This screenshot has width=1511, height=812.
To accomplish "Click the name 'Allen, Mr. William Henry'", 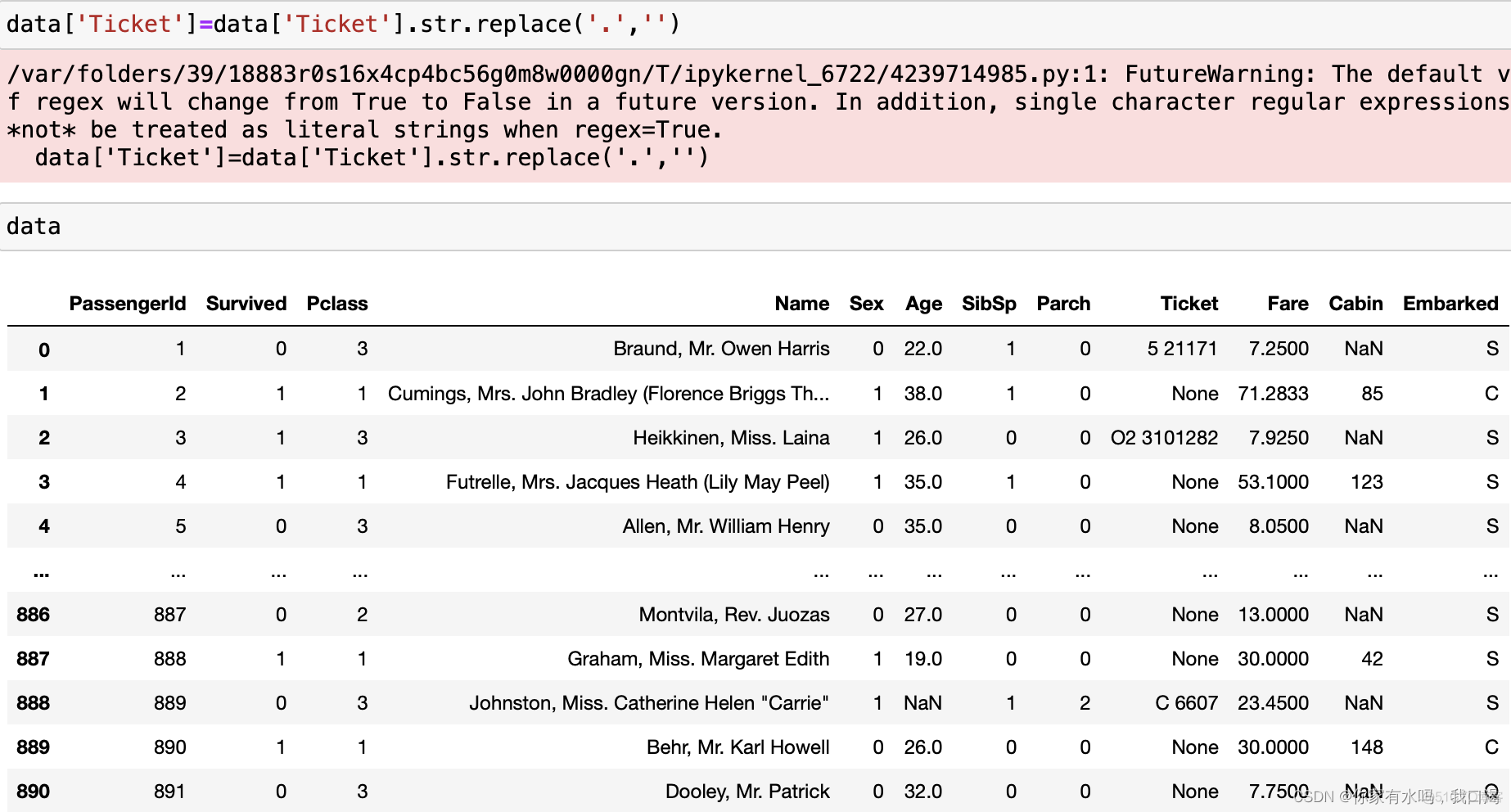I will [x=726, y=526].
